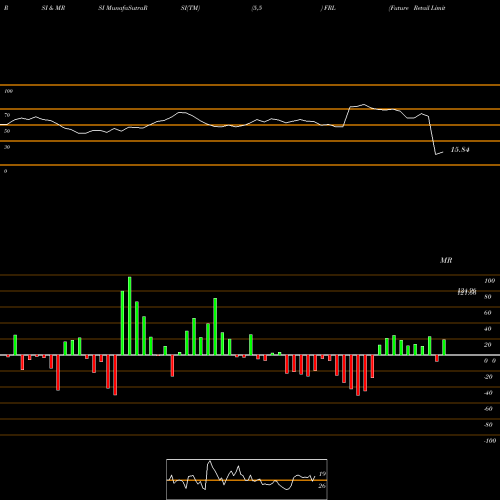Click the 40 label on MR axis

point(488,329)
